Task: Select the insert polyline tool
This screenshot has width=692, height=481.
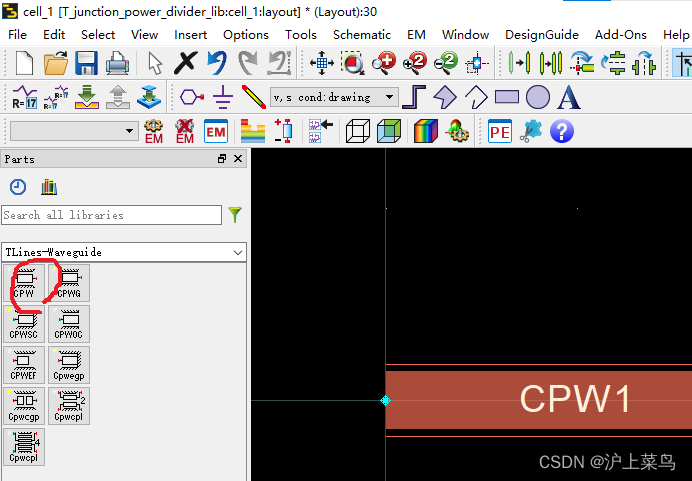Action: [476, 97]
